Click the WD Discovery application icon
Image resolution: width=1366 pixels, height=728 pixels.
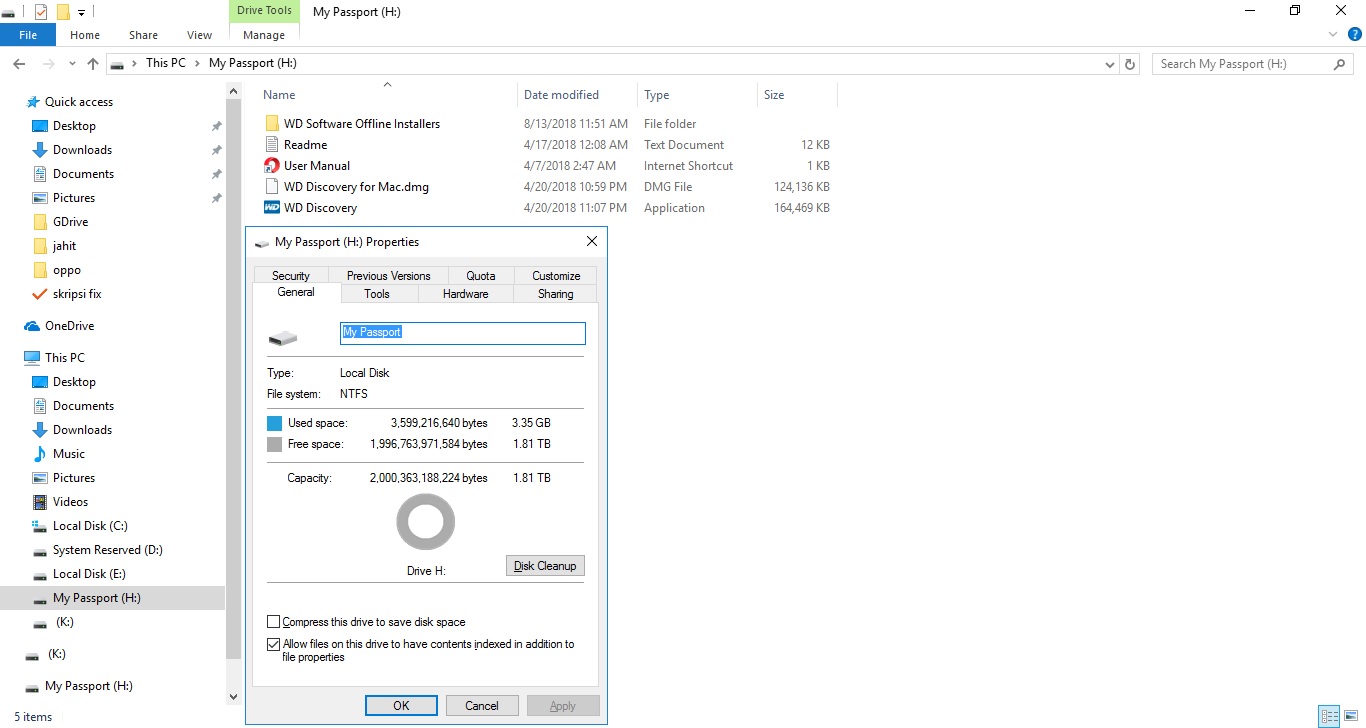tap(272, 208)
